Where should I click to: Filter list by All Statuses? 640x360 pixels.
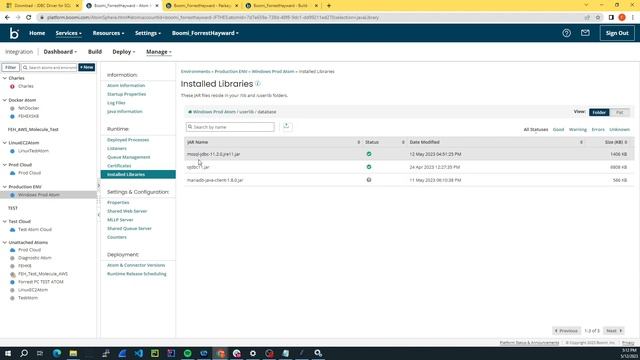click(x=536, y=129)
